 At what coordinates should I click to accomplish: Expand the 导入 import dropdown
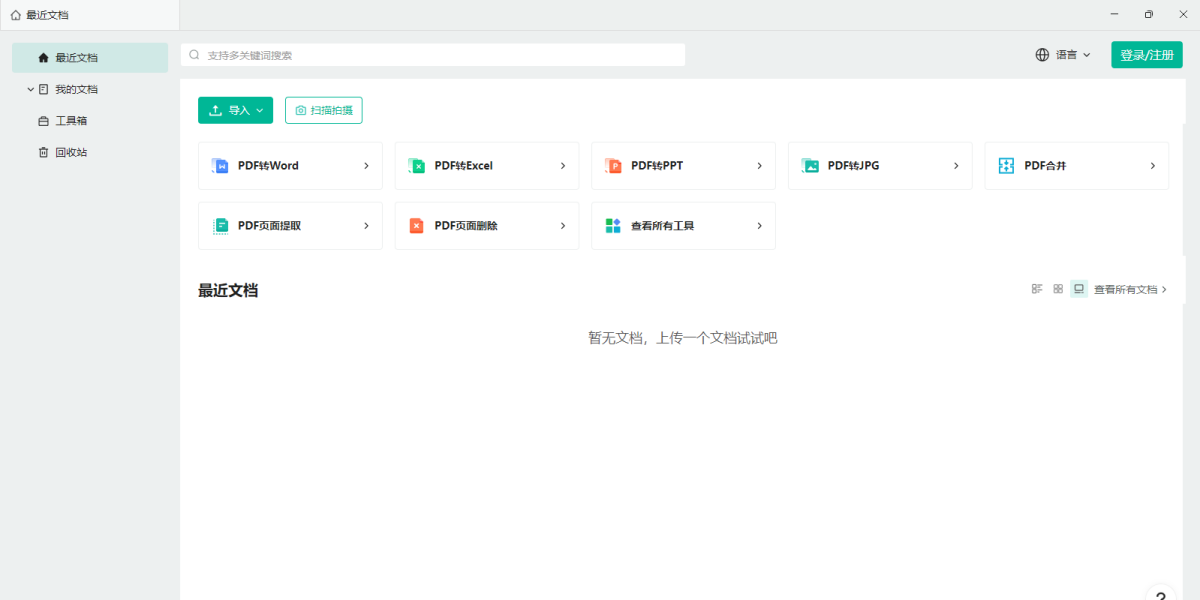pyautogui.click(x=235, y=110)
